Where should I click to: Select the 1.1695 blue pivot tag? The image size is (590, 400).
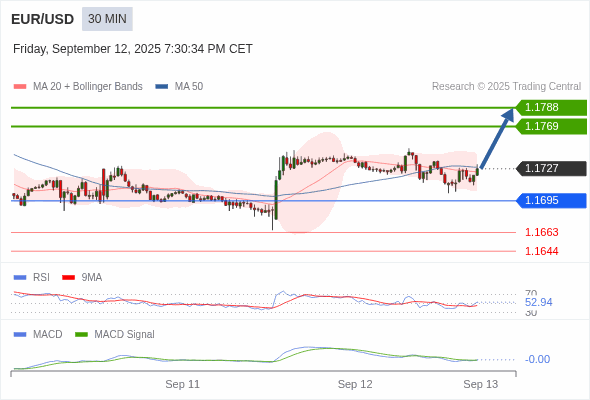[x=551, y=201]
